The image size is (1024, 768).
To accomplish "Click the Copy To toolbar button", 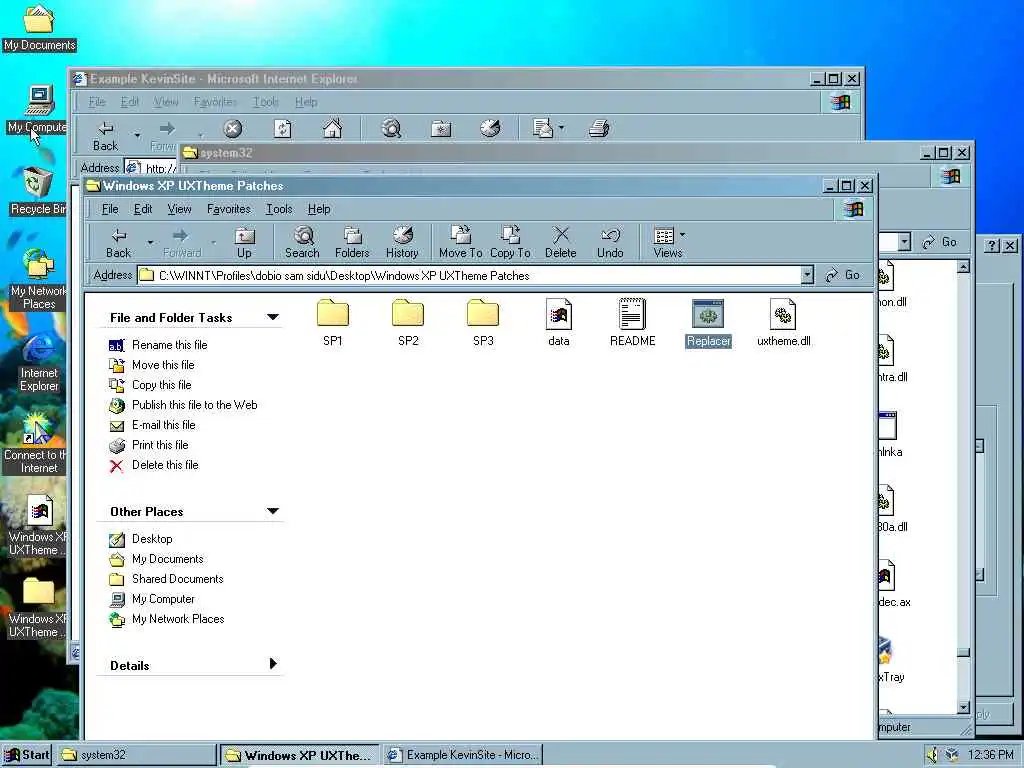I will (x=510, y=243).
